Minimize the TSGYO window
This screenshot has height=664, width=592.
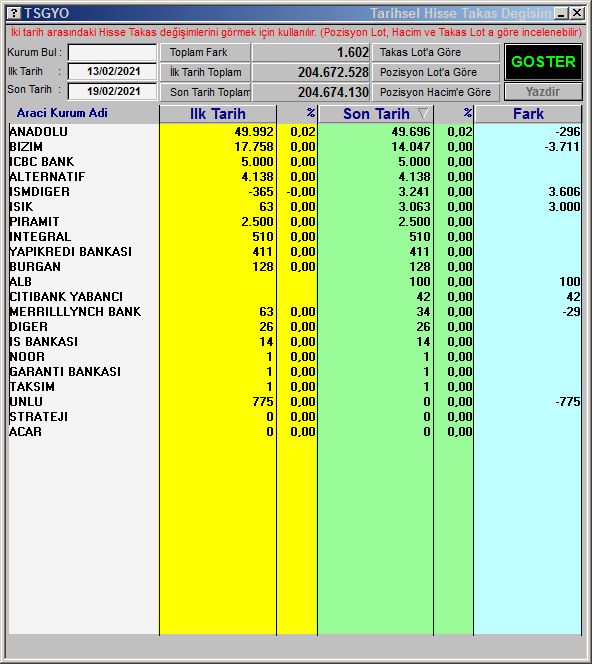562,14
